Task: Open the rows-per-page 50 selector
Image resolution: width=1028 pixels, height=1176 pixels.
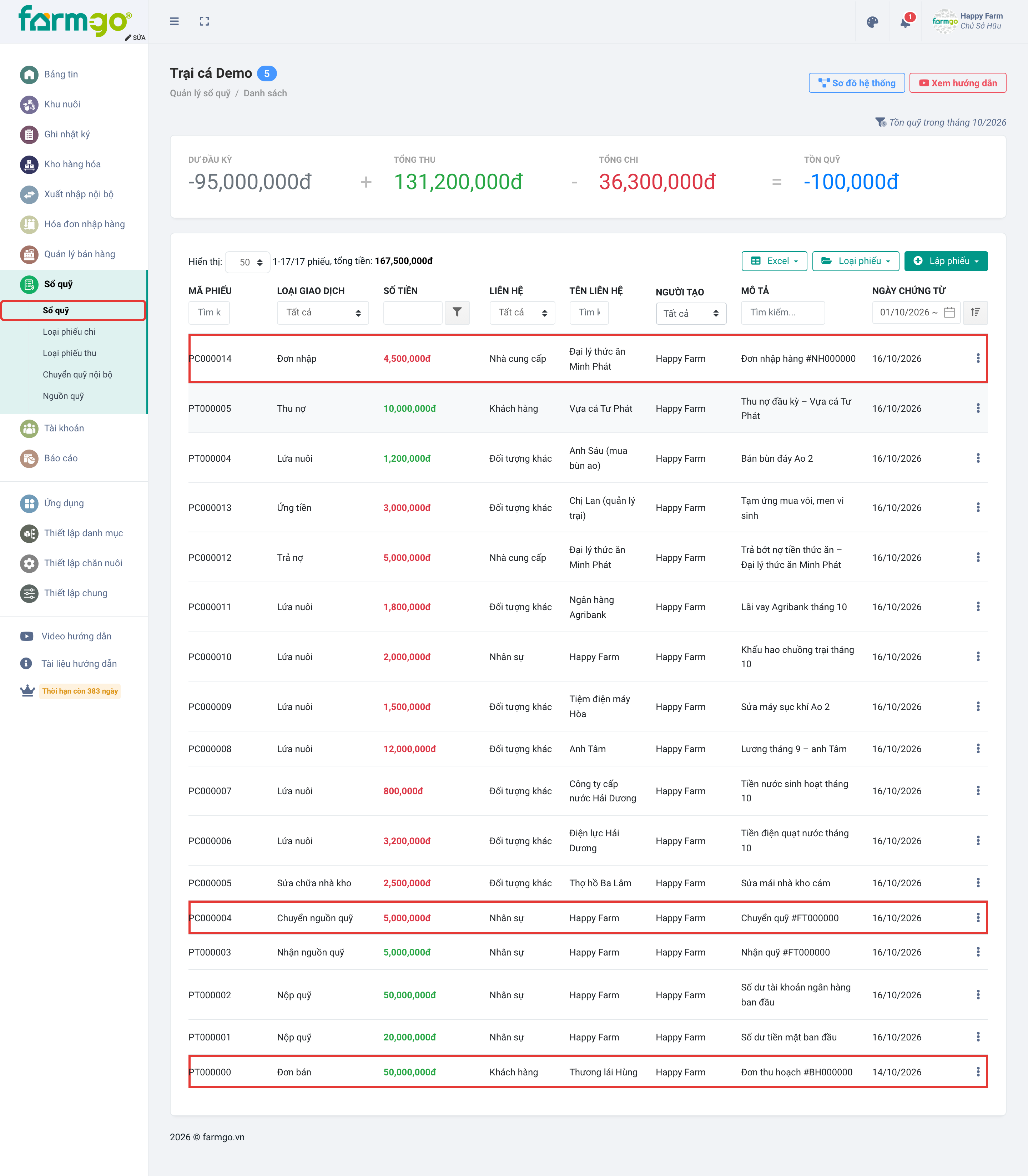Action: coord(248,262)
